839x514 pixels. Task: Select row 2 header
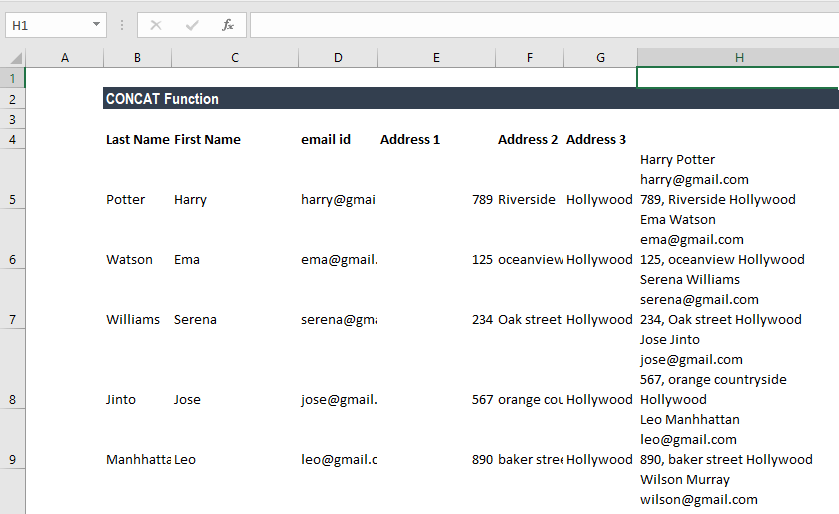click(12, 99)
